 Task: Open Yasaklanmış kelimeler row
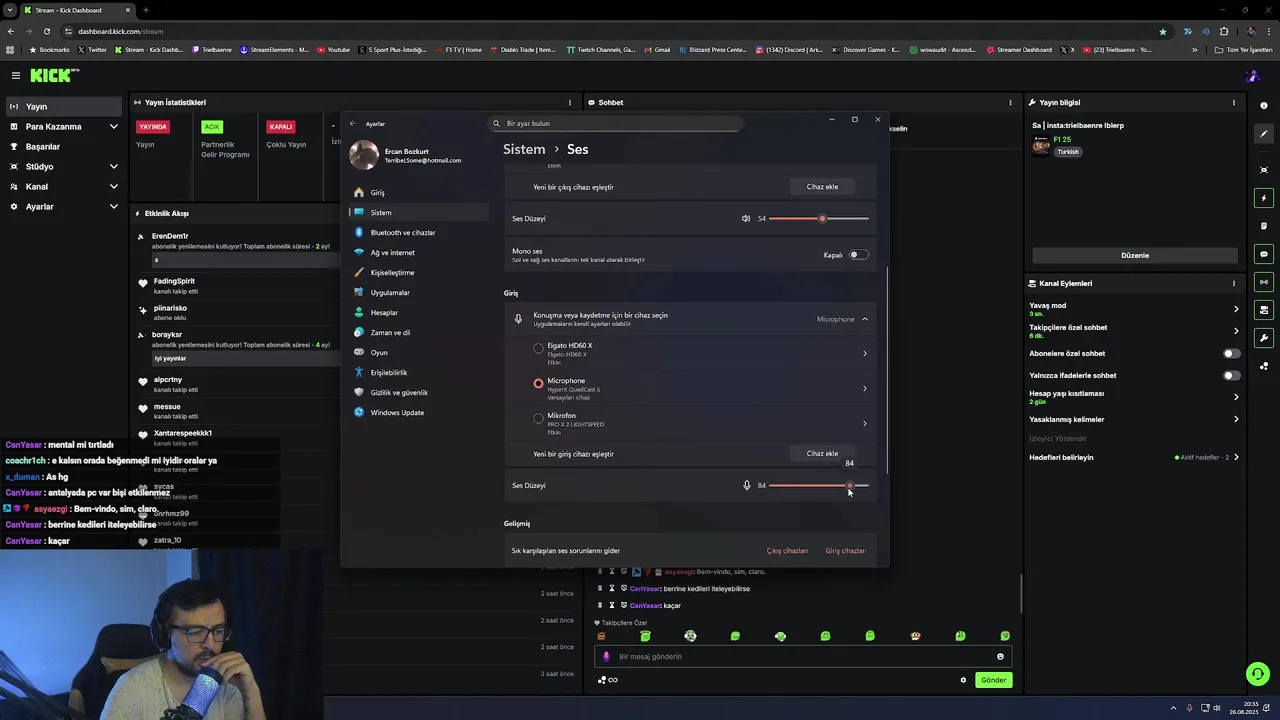point(1134,419)
